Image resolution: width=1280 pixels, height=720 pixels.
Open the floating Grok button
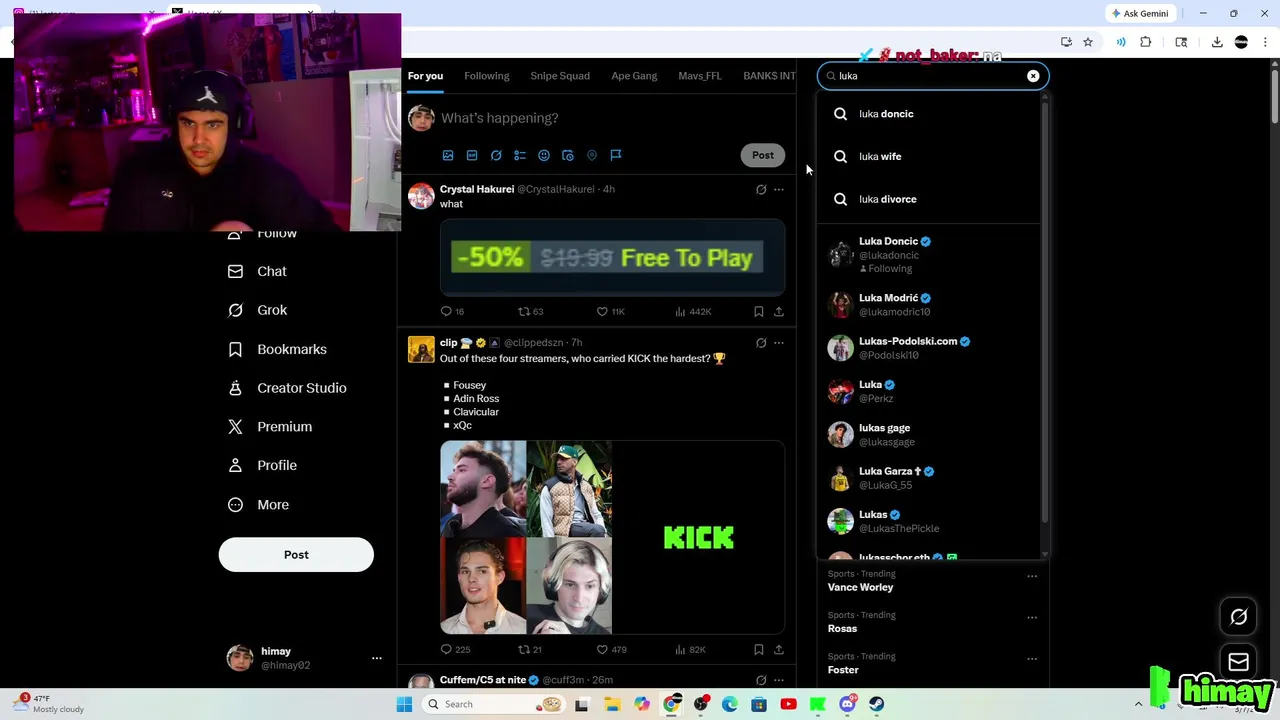tap(1238, 617)
